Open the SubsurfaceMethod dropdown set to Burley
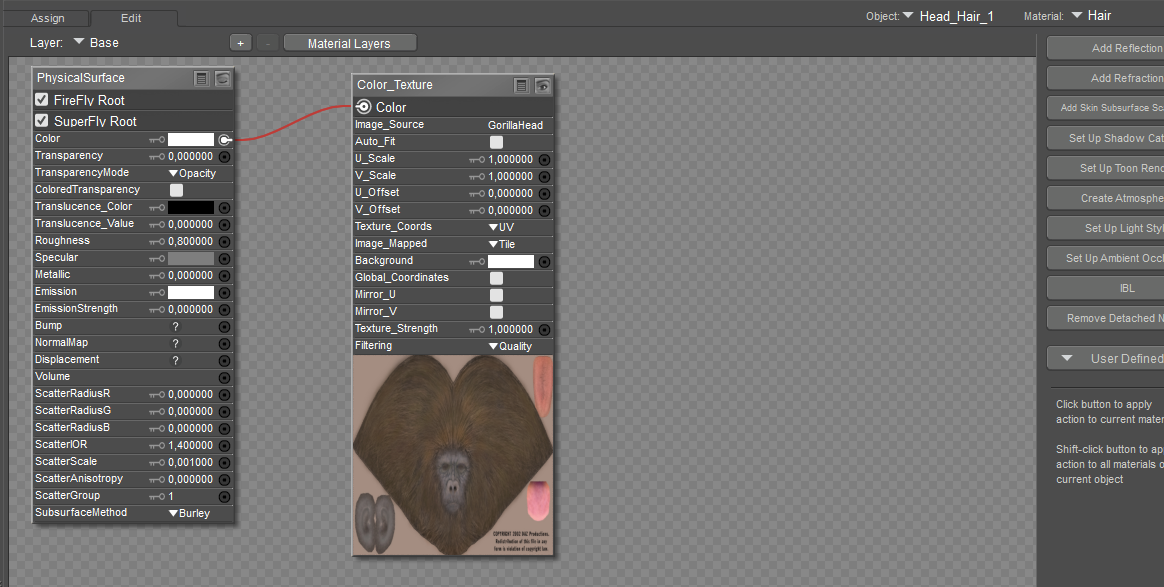Screen dimensions: 1164x587 (x=189, y=514)
